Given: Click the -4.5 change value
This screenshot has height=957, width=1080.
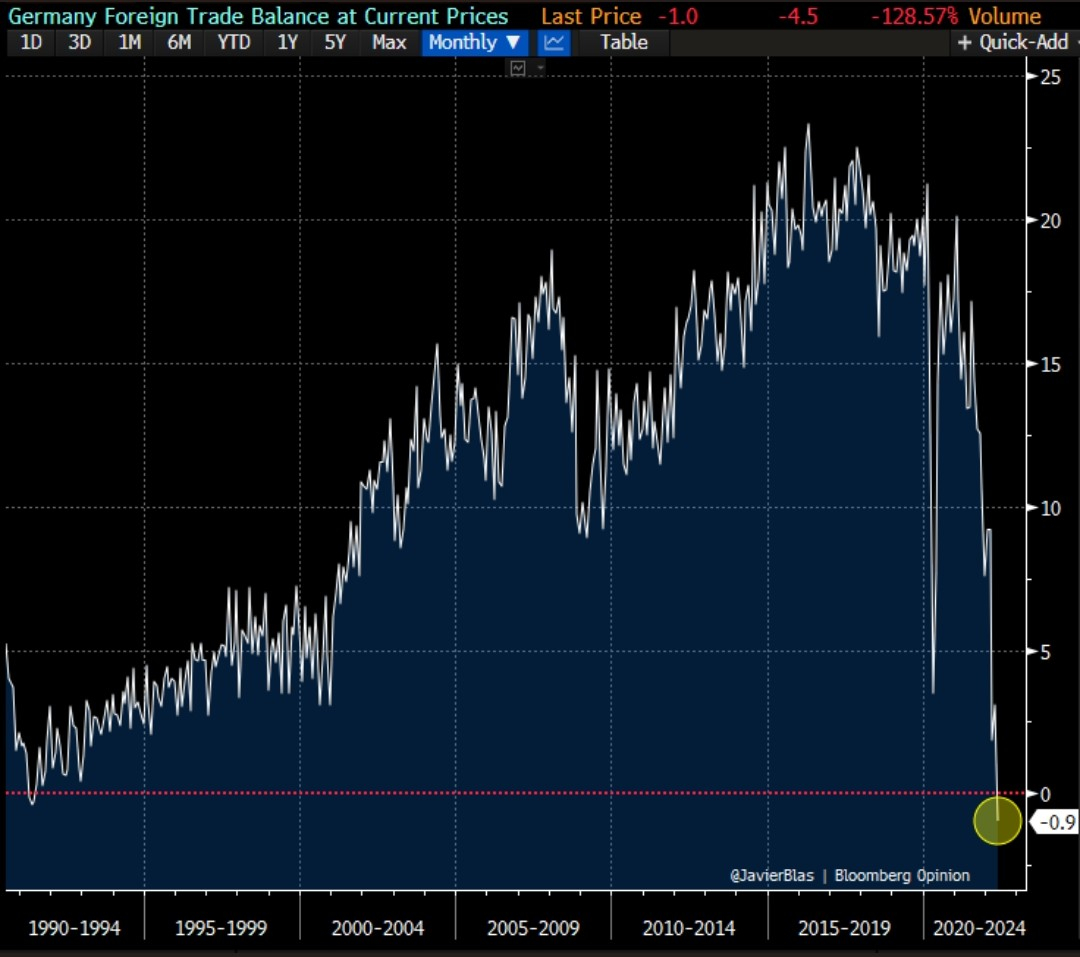Looking at the screenshot, I should point(798,16).
